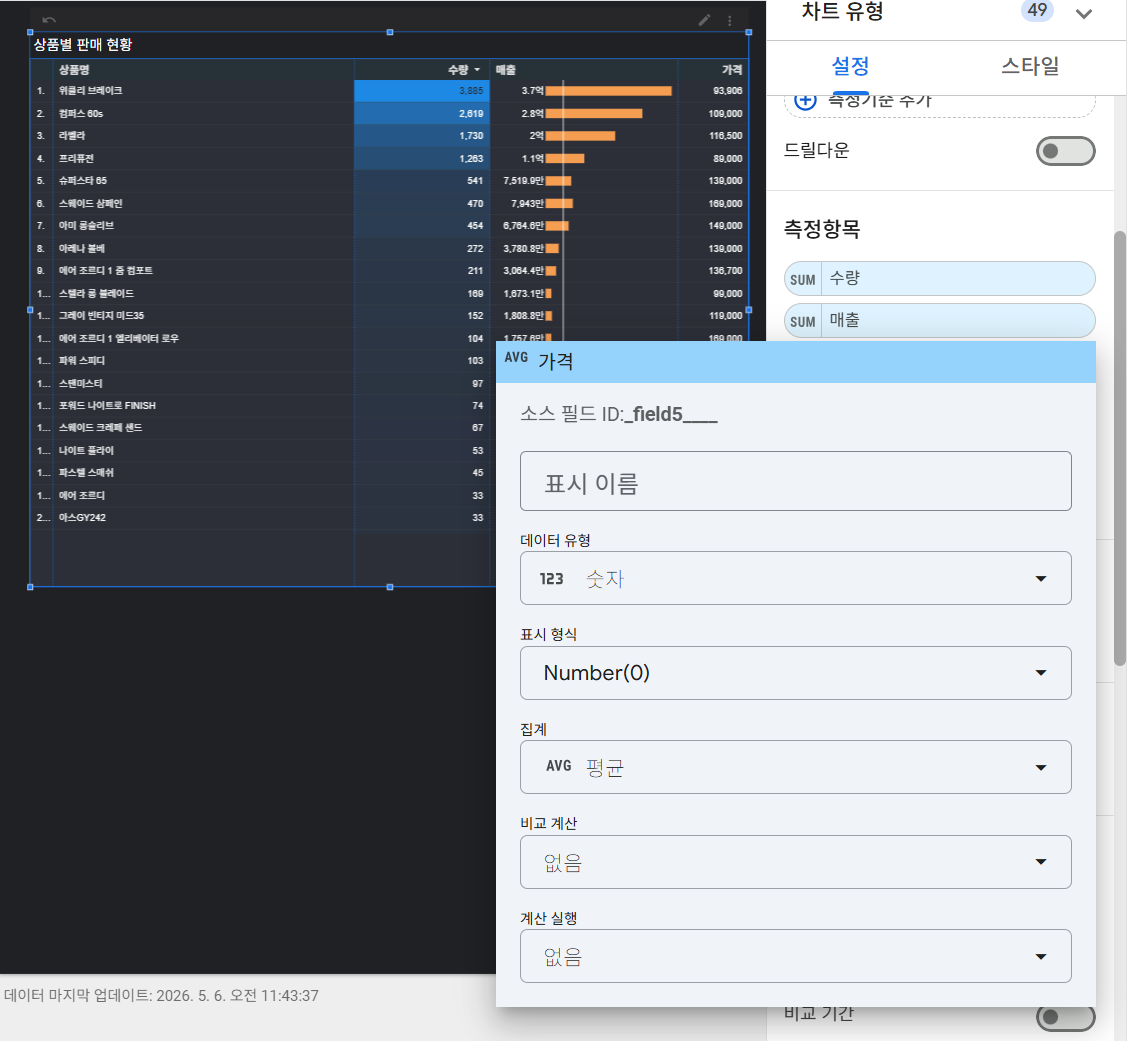This screenshot has height=1041, width=1127.
Task: Click the 7,943만 sales value
Action: tap(527, 203)
